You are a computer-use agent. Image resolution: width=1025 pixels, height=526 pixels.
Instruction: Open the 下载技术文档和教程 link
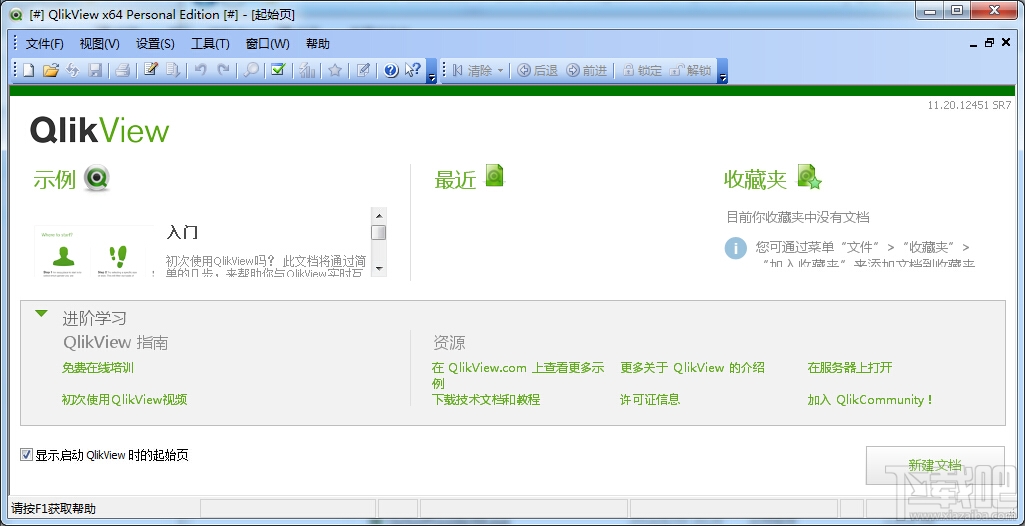[486, 399]
